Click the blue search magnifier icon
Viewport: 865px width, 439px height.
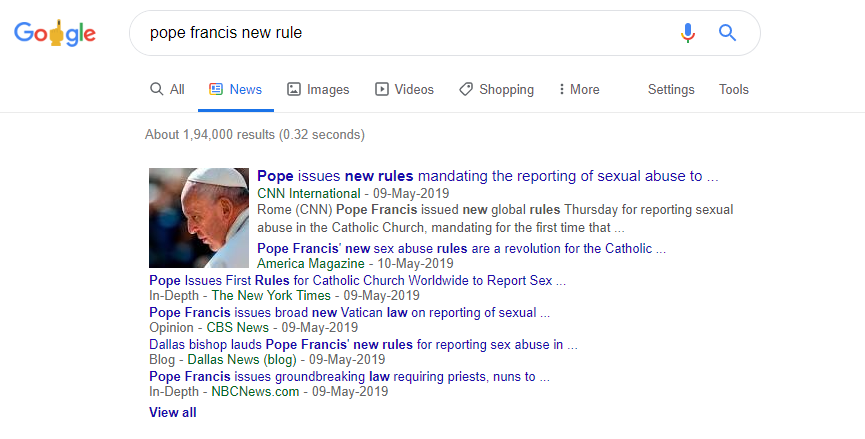tap(727, 33)
